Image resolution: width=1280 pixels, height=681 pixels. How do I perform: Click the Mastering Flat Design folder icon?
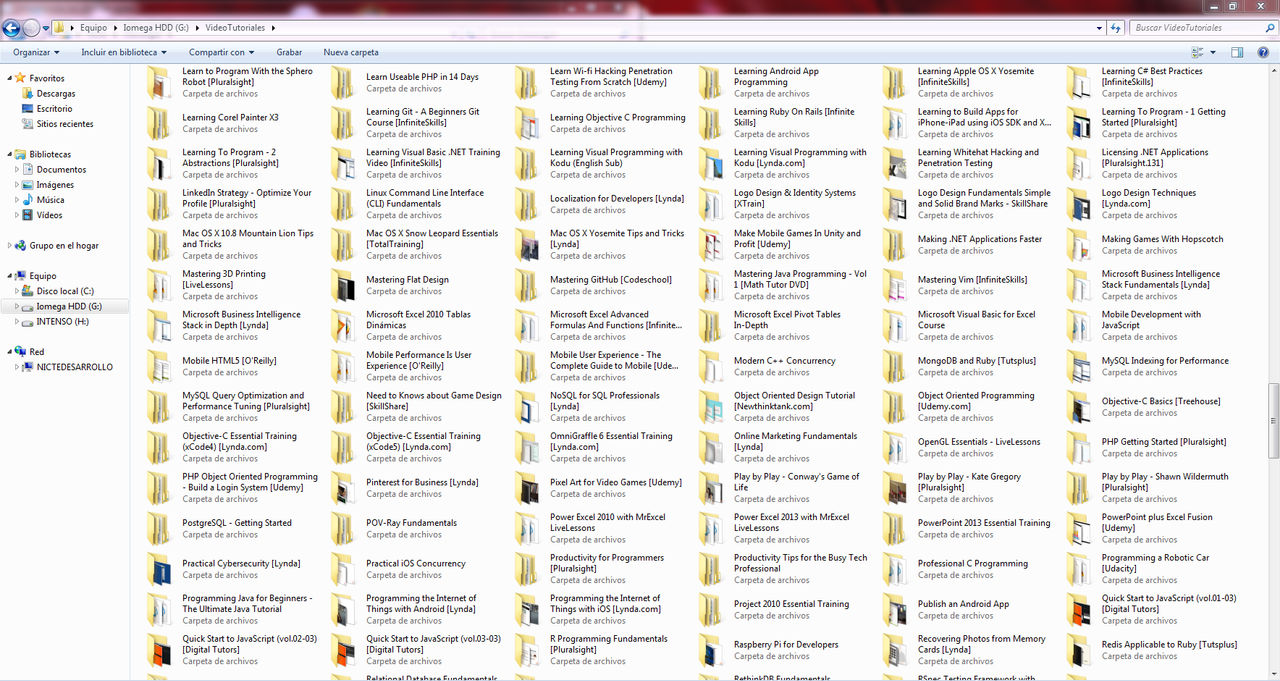pos(343,286)
